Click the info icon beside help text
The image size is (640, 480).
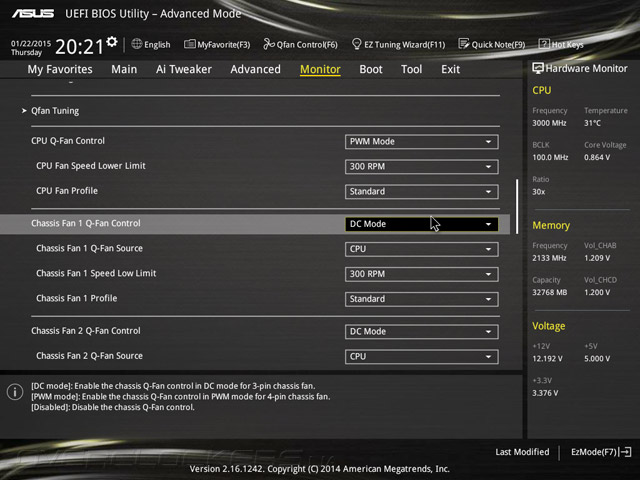15,392
